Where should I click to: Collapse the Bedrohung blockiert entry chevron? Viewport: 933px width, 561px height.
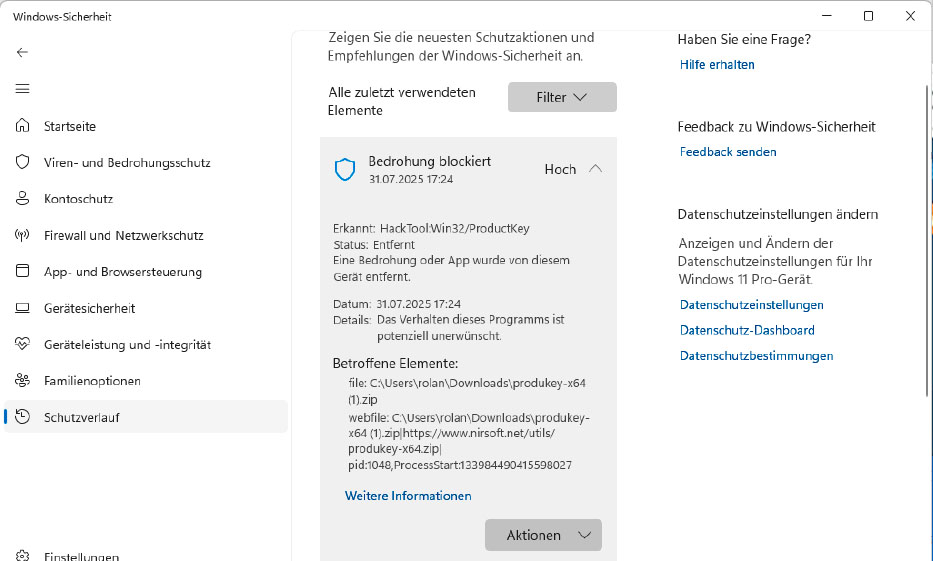click(596, 169)
